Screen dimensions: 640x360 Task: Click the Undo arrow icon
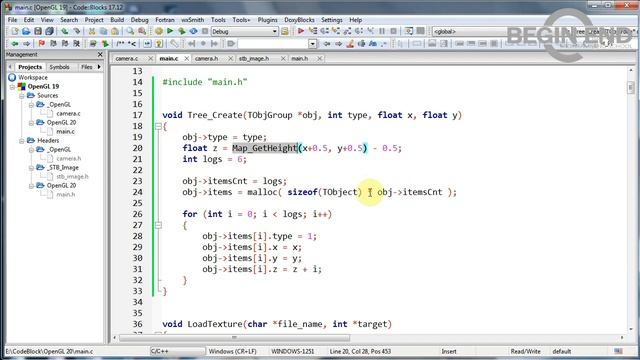tap(64, 31)
